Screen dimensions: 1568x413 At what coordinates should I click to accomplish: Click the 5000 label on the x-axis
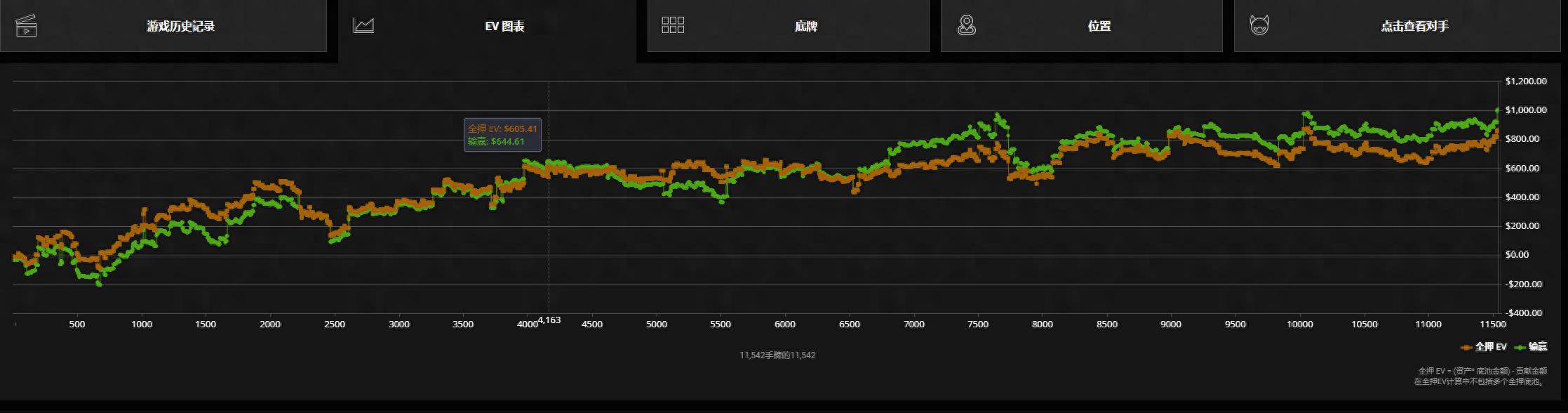656,324
